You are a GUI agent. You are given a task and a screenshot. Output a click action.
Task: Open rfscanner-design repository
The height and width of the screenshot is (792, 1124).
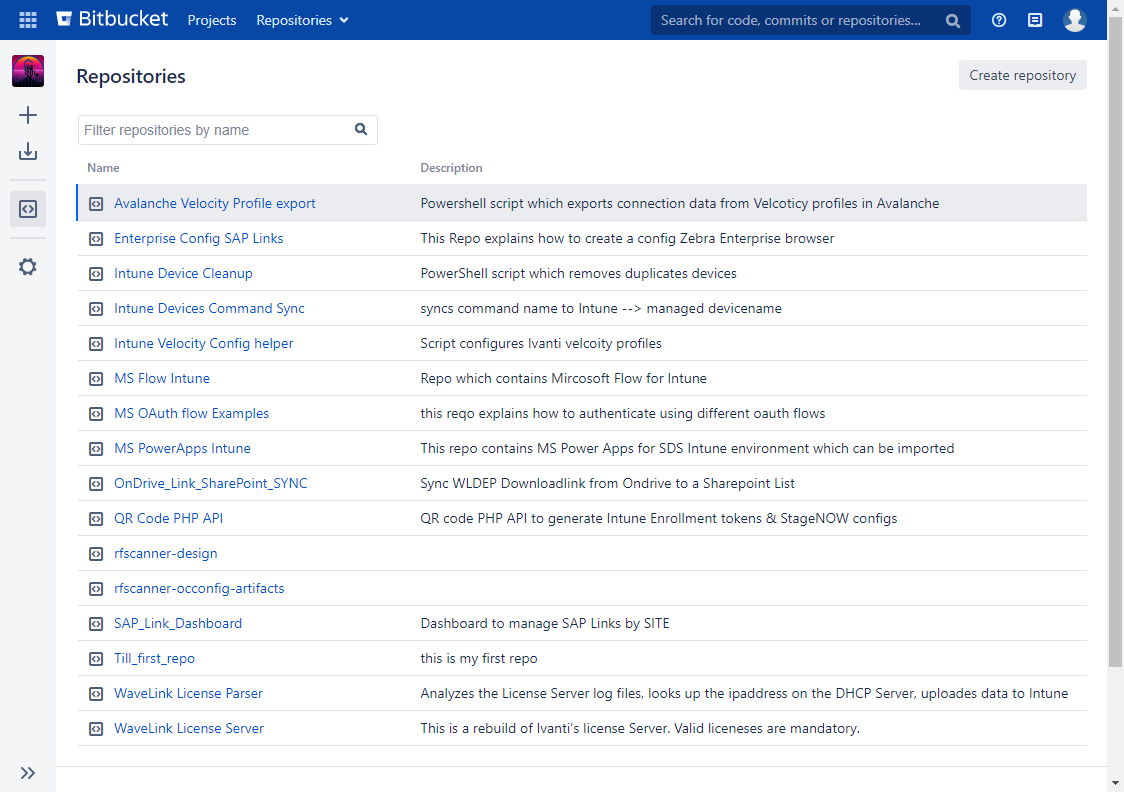point(166,554)
